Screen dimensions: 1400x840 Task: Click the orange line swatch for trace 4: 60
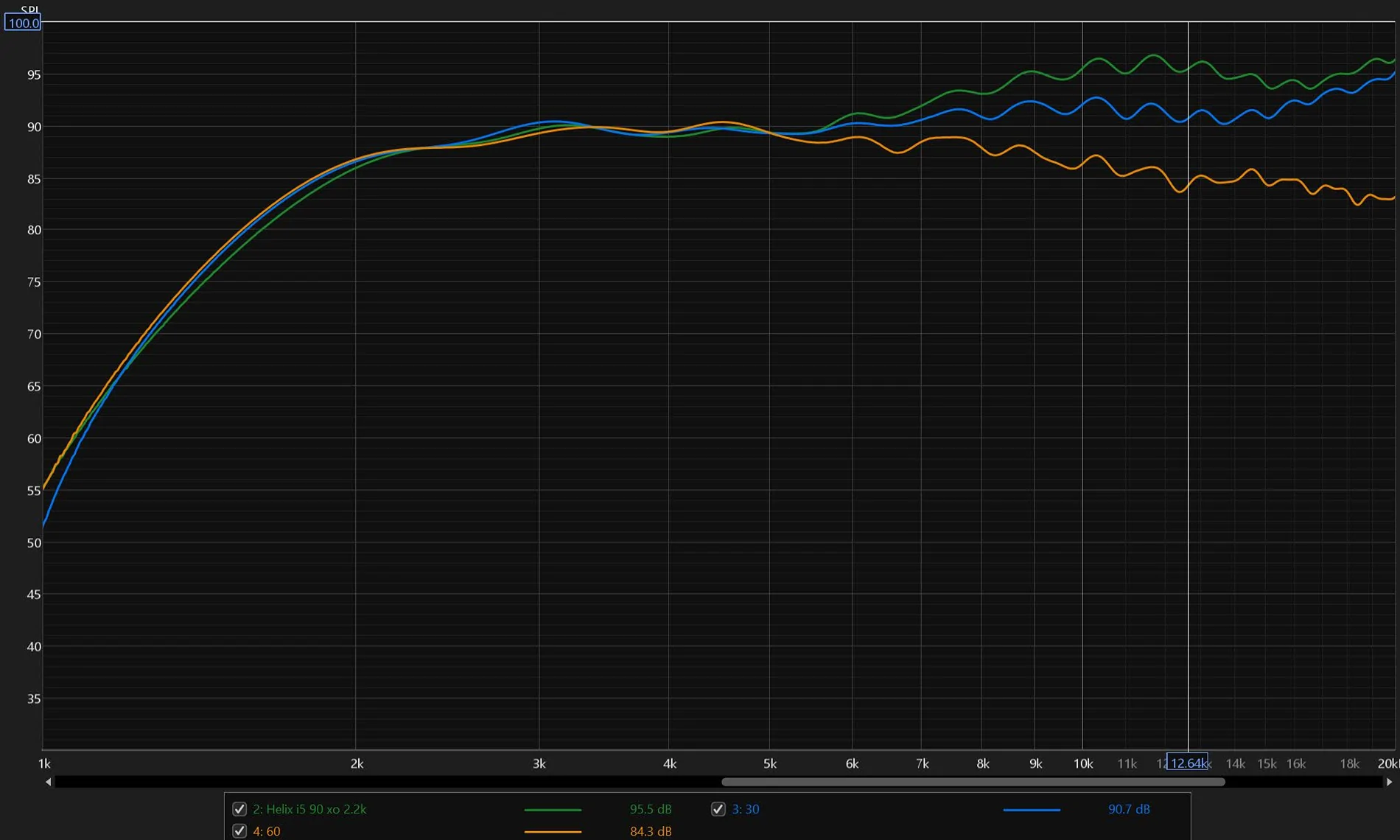tap(553, 832)
